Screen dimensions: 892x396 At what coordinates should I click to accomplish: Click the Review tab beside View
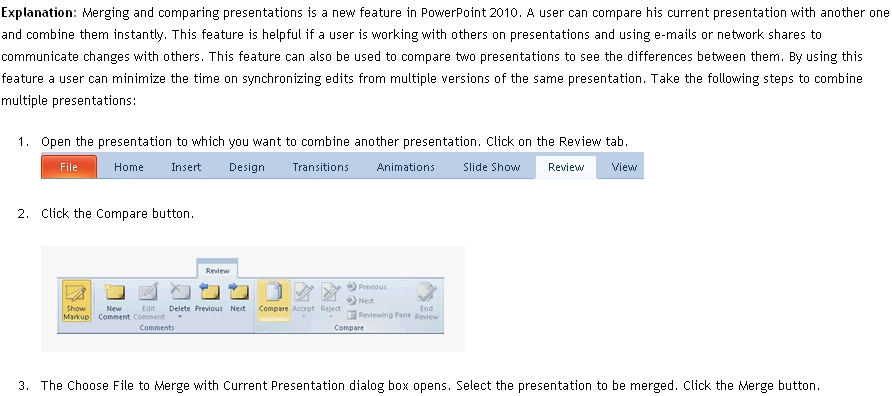(566, 167)
